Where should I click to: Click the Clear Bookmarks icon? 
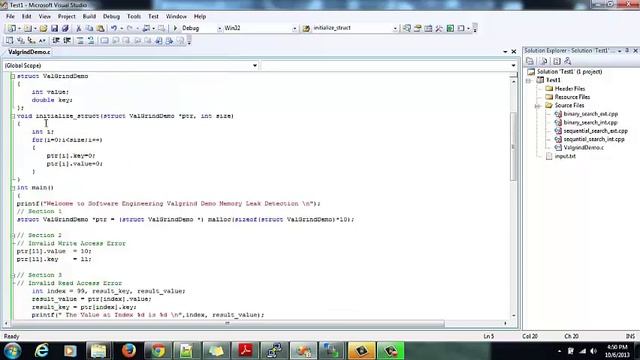180,40
